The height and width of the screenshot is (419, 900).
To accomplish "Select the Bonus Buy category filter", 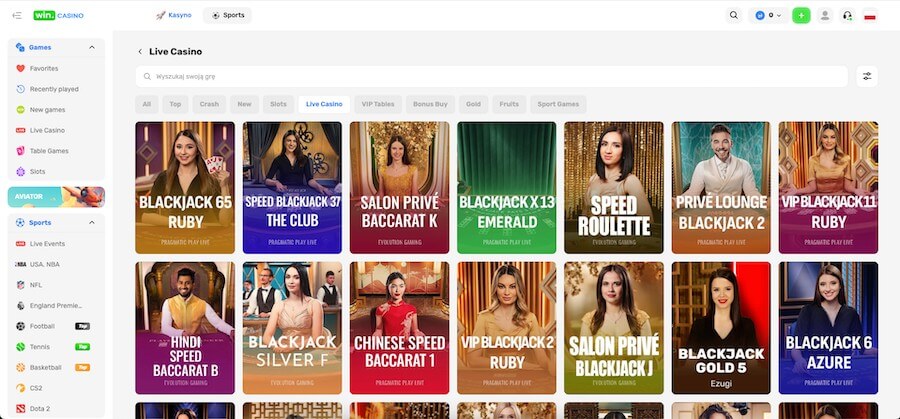I will point(430,104).
